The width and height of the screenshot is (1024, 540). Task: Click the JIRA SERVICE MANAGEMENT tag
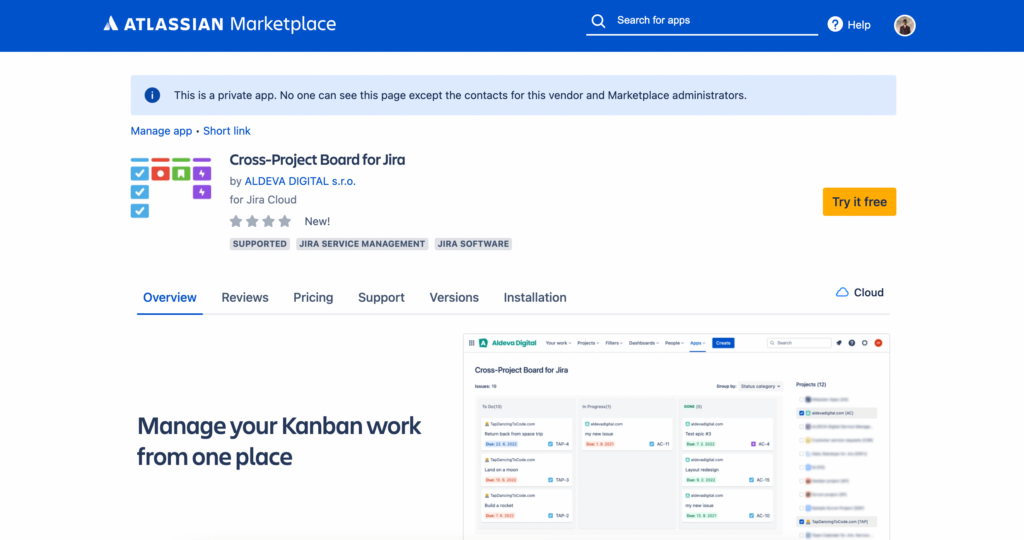click(362, 244)
